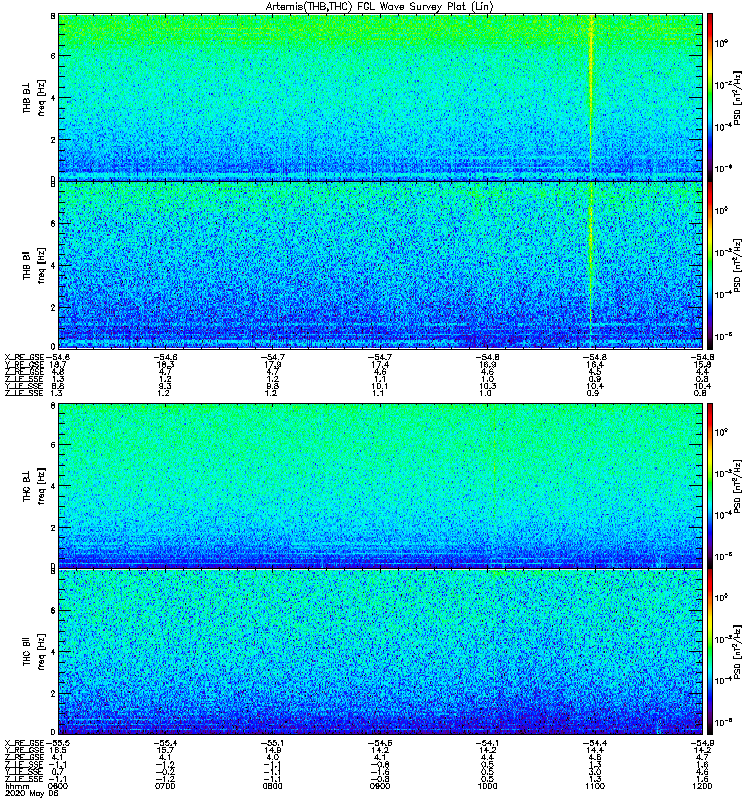The height and width of the screenshot is (800, 750).
Task: Click the THB Y_LE_SSE value 10.3
Action: coord(487,386)
